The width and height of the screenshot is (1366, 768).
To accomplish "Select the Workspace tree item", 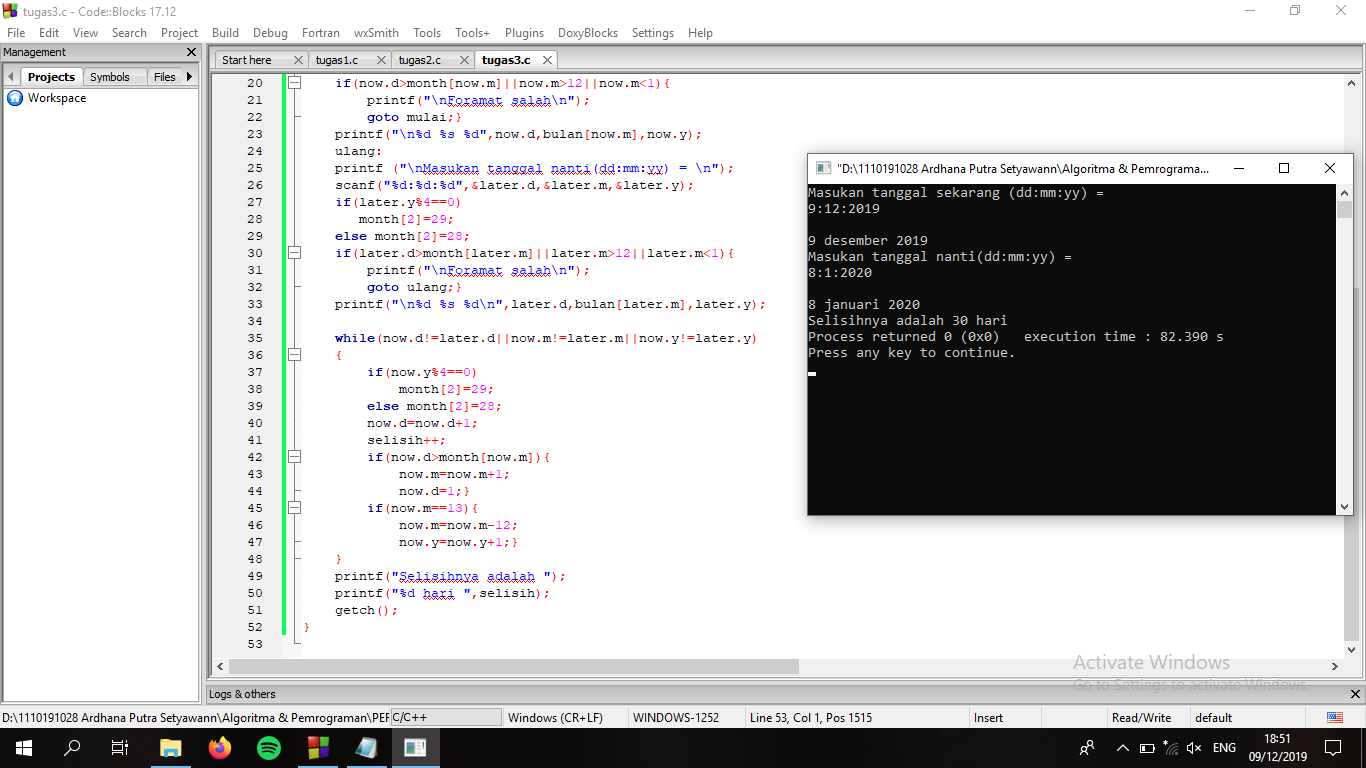I will 57,98.
